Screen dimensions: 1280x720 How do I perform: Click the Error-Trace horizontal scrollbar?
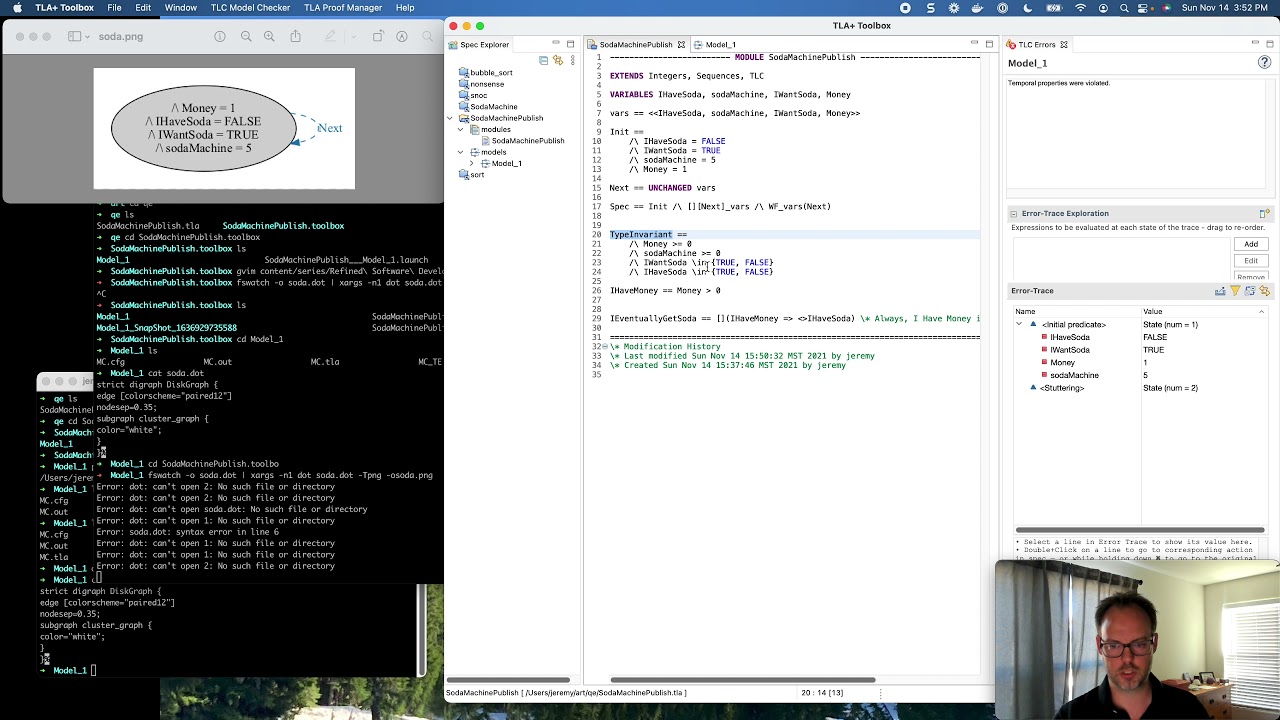point(1141,530)
